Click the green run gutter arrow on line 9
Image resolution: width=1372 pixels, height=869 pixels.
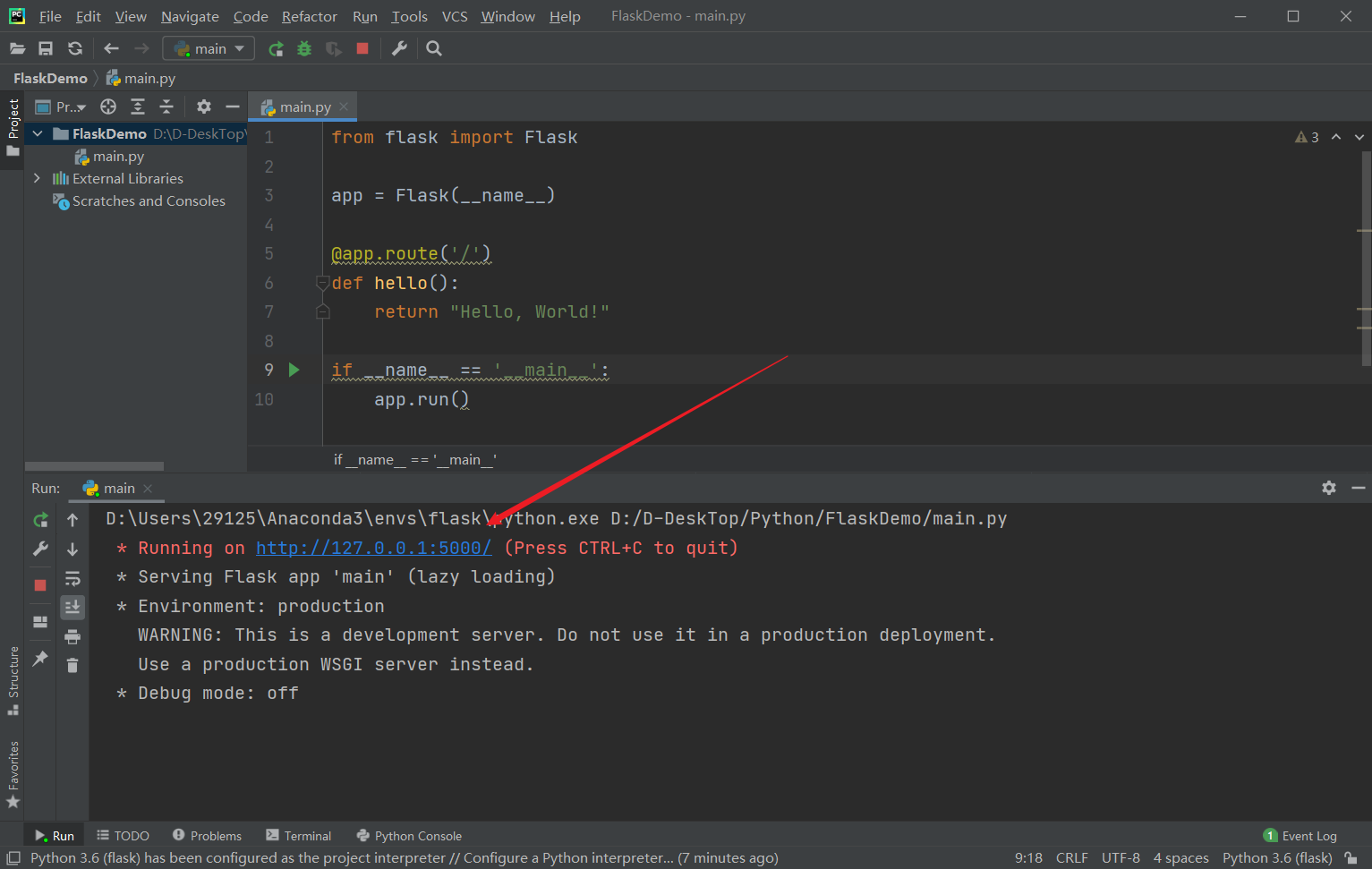pyautogui.click(x=294, y=370)
